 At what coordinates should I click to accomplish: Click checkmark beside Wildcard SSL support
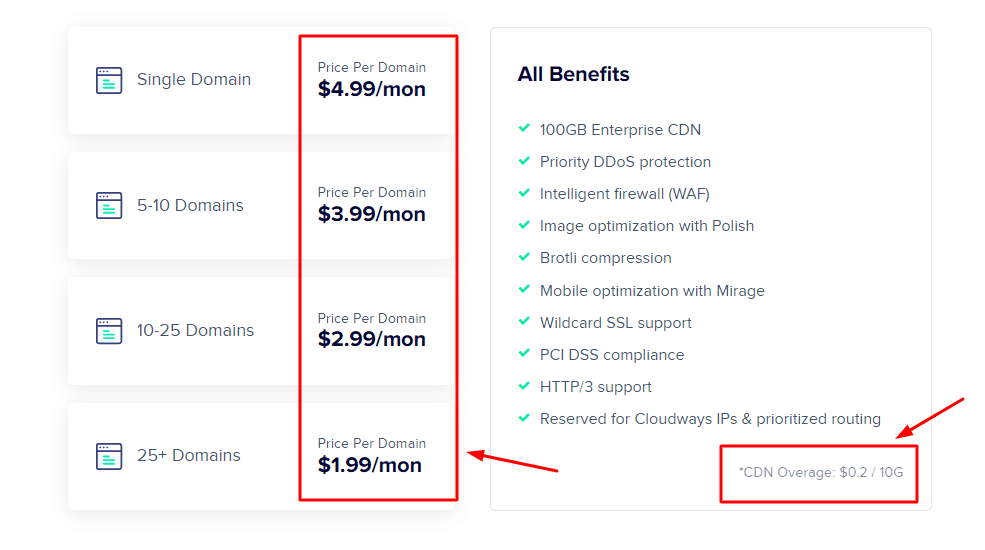[524, 322]
